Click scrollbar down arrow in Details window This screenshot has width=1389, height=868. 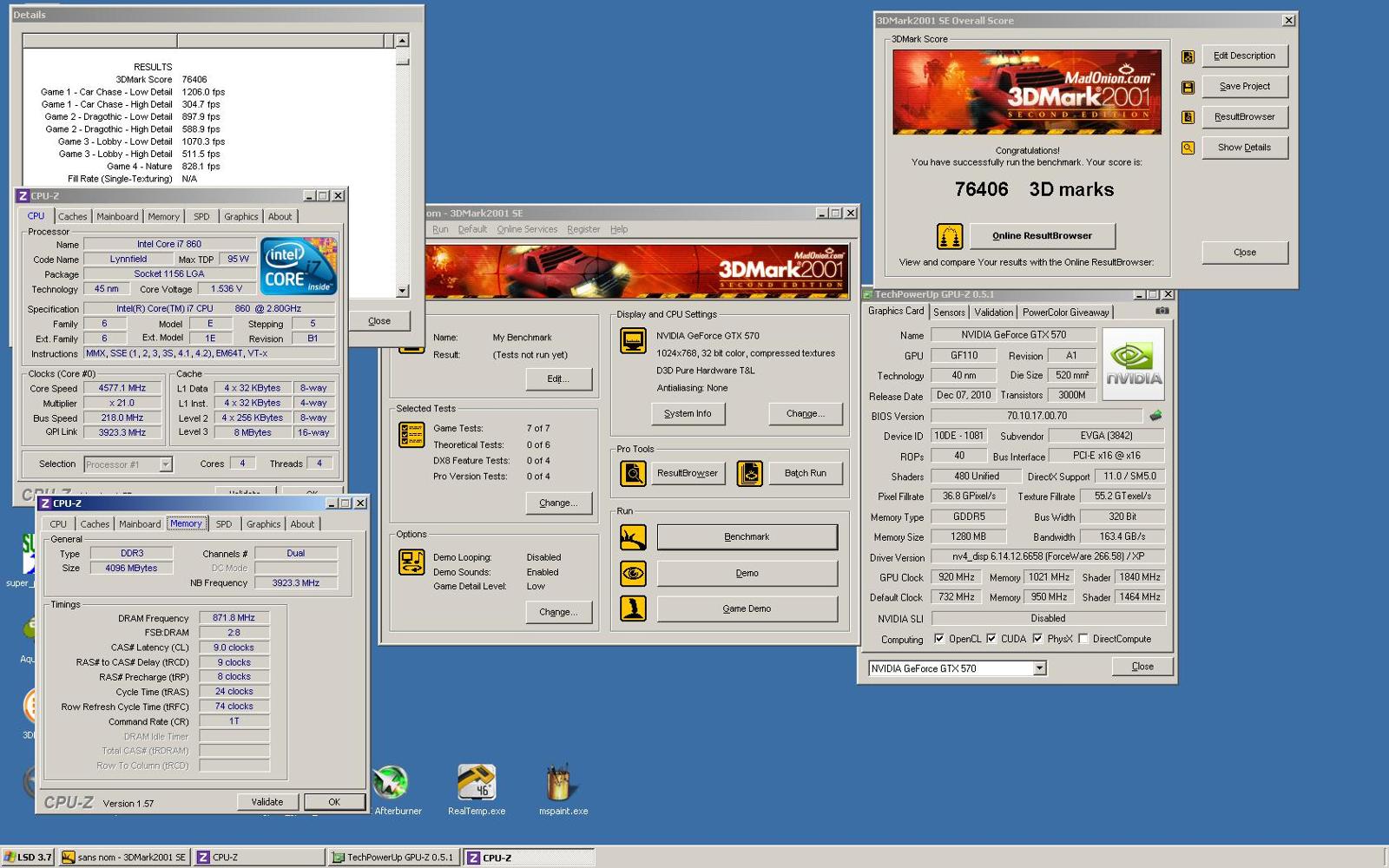(x=402, y=291)
